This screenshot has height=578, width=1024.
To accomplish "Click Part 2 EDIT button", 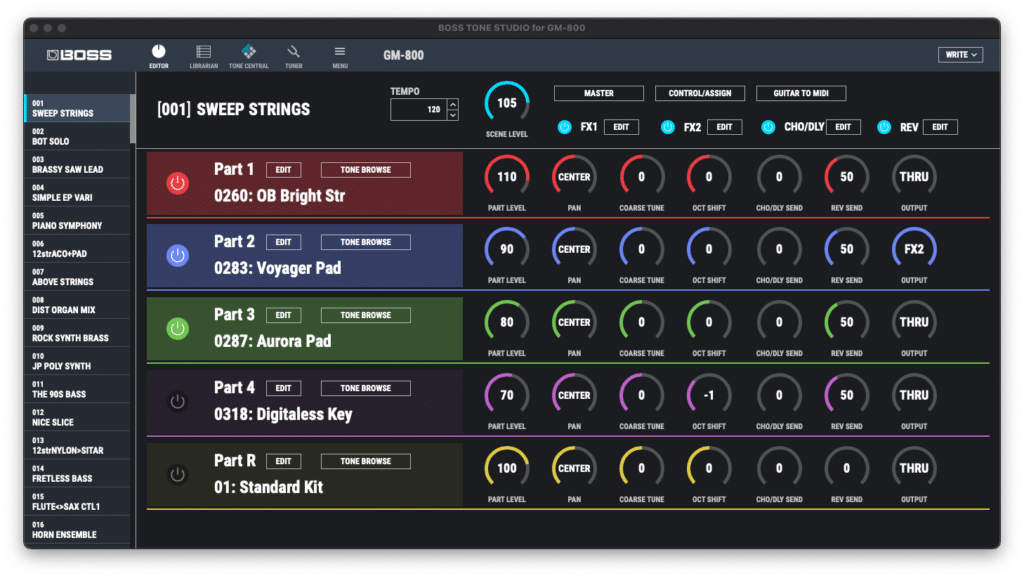I will click(283, 242).
